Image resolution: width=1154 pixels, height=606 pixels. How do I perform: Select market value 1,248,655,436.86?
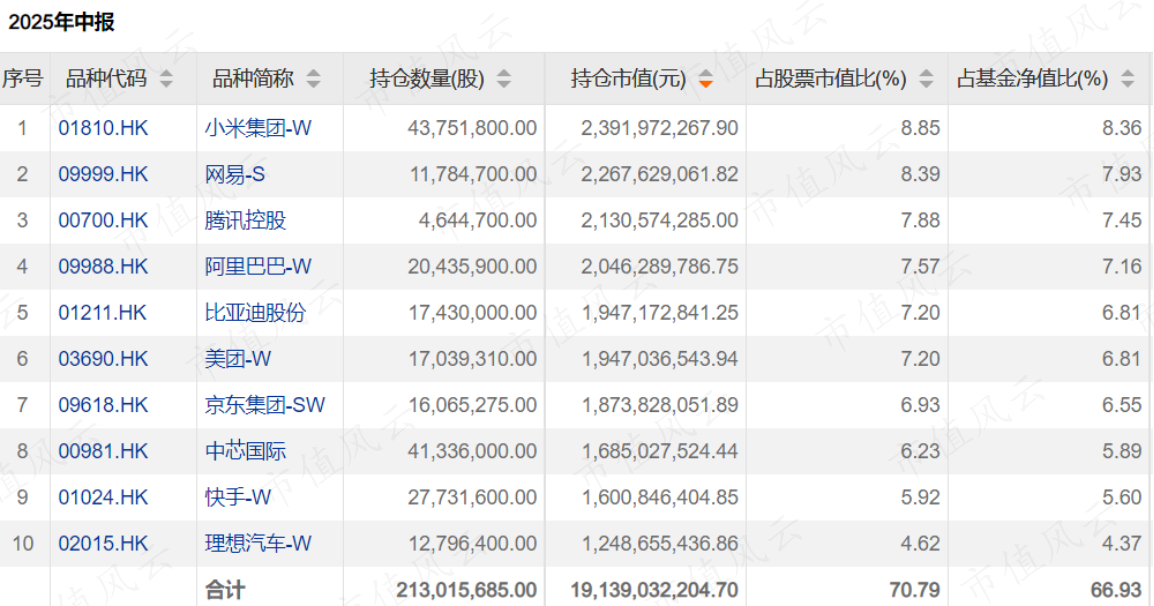(x=659, y=543)
